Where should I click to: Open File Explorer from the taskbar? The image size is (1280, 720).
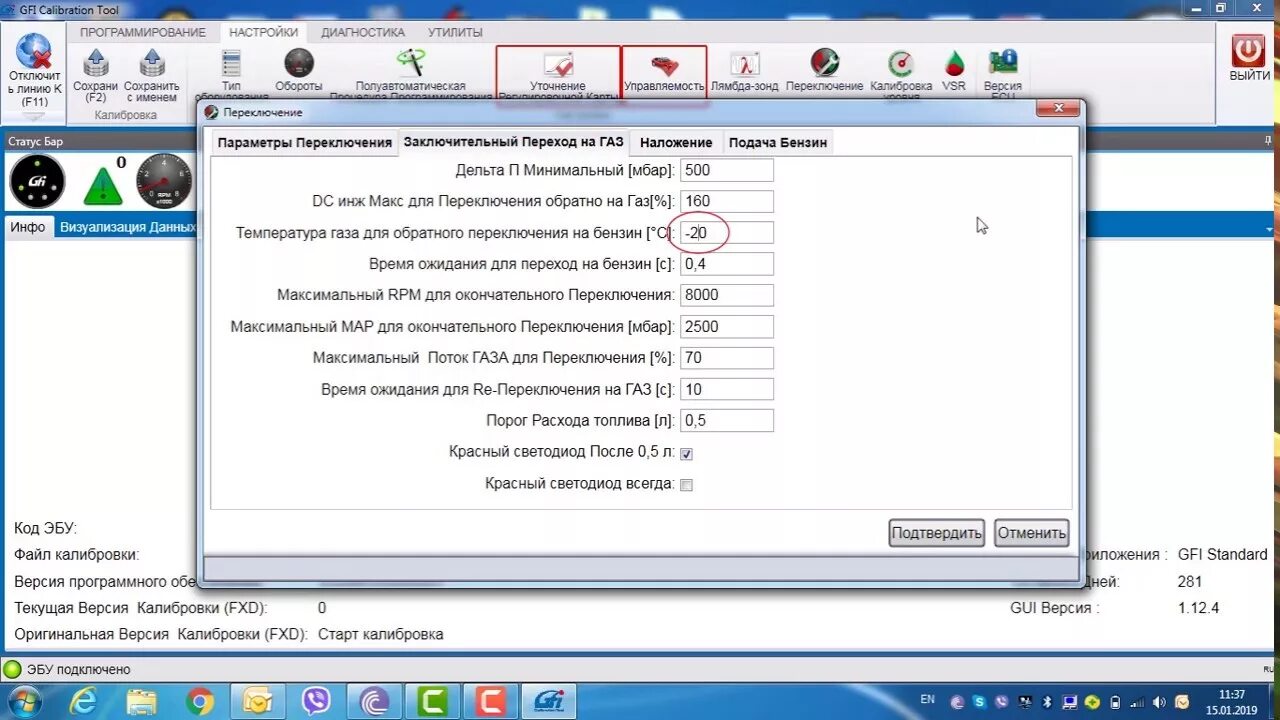point(141,702)
